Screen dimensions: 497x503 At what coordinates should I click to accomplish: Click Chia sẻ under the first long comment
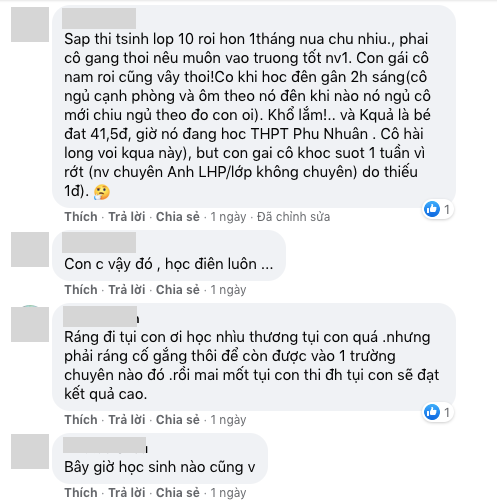point(178,217)
